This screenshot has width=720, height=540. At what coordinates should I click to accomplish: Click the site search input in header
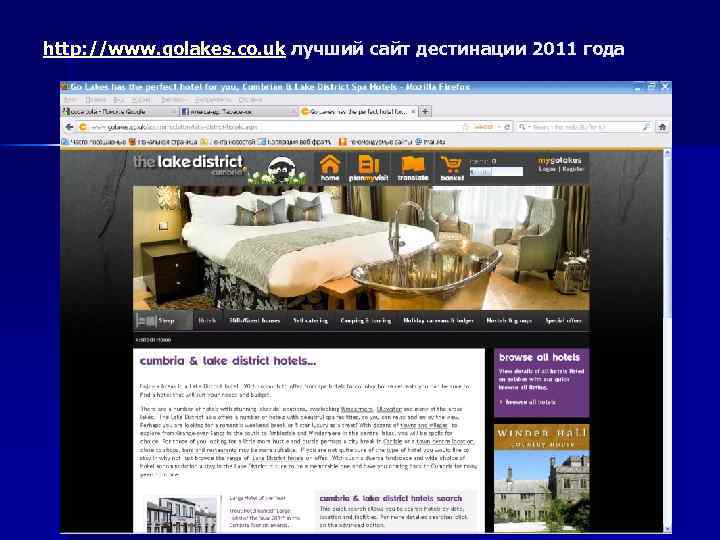point(496,172)
